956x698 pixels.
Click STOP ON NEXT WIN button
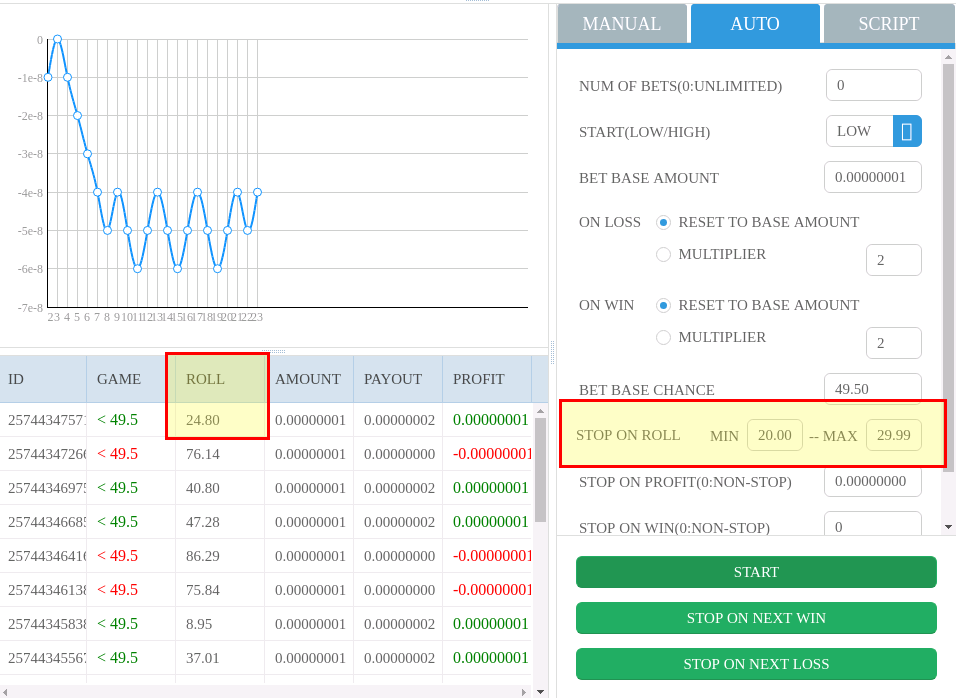coord(756,618)
